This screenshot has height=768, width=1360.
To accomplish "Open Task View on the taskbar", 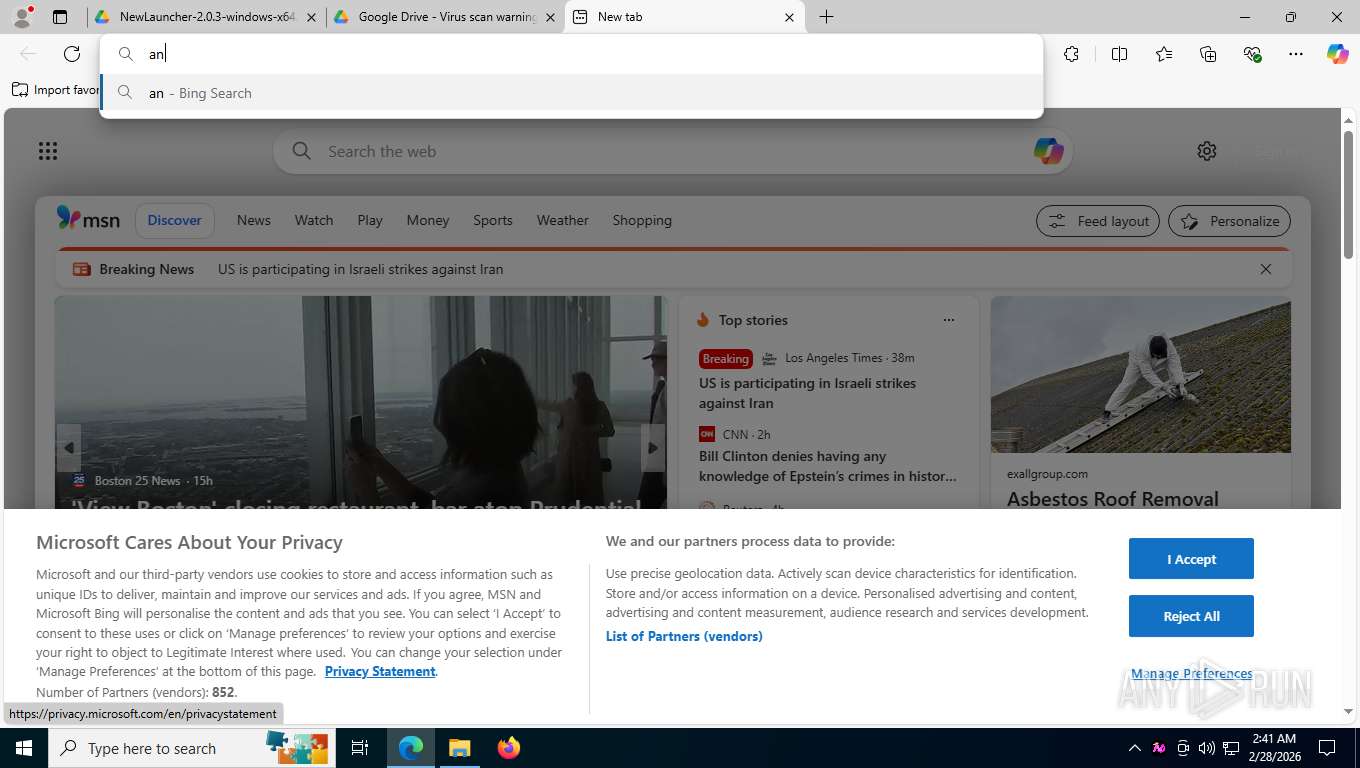I will (360, 748).
